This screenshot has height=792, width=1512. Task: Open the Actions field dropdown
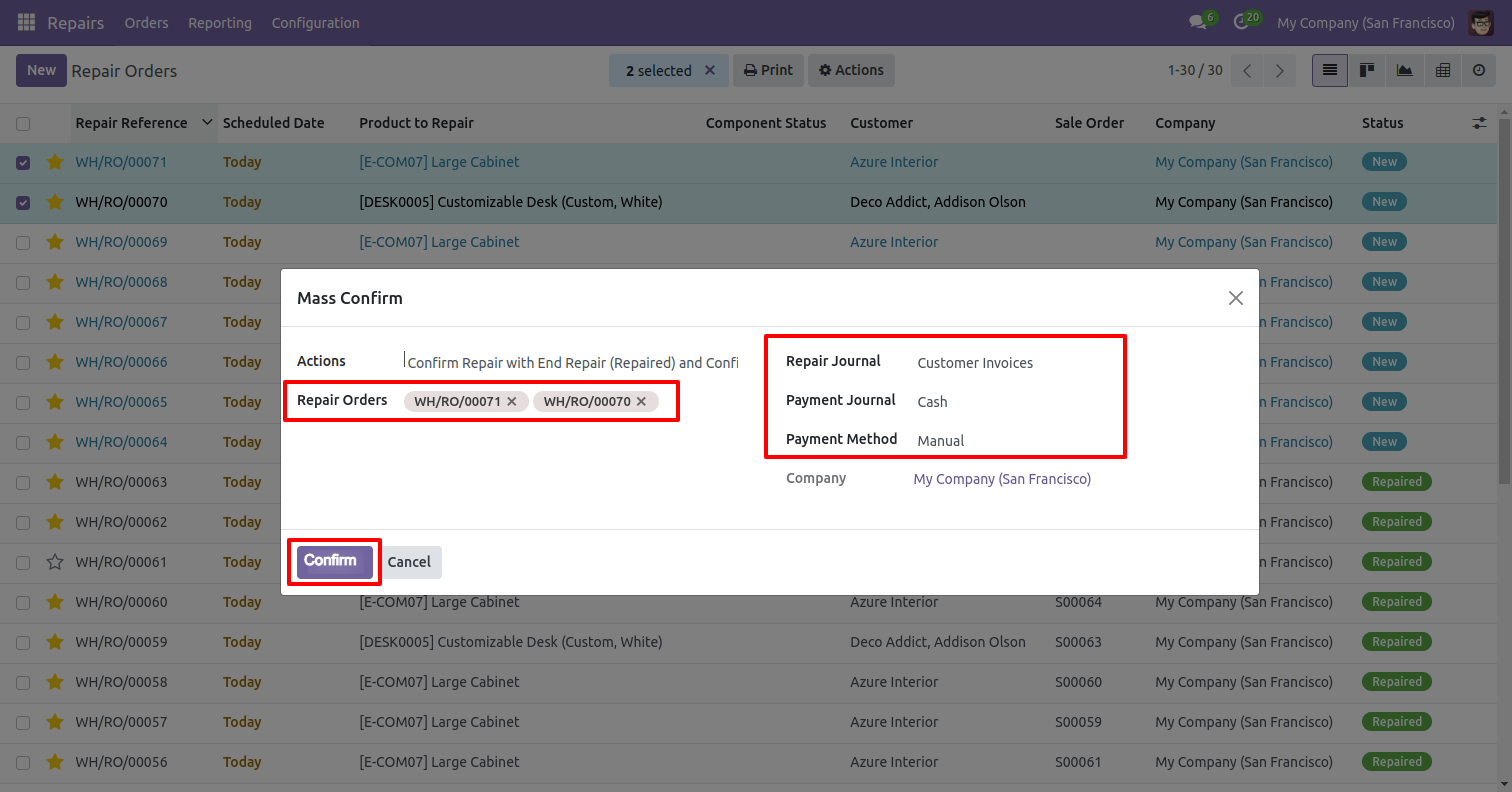571,362
